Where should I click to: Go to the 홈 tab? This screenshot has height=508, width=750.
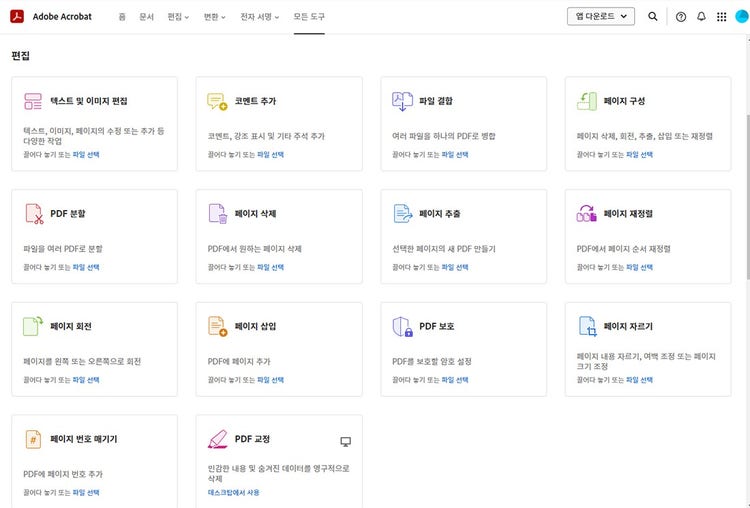(122, 17)
